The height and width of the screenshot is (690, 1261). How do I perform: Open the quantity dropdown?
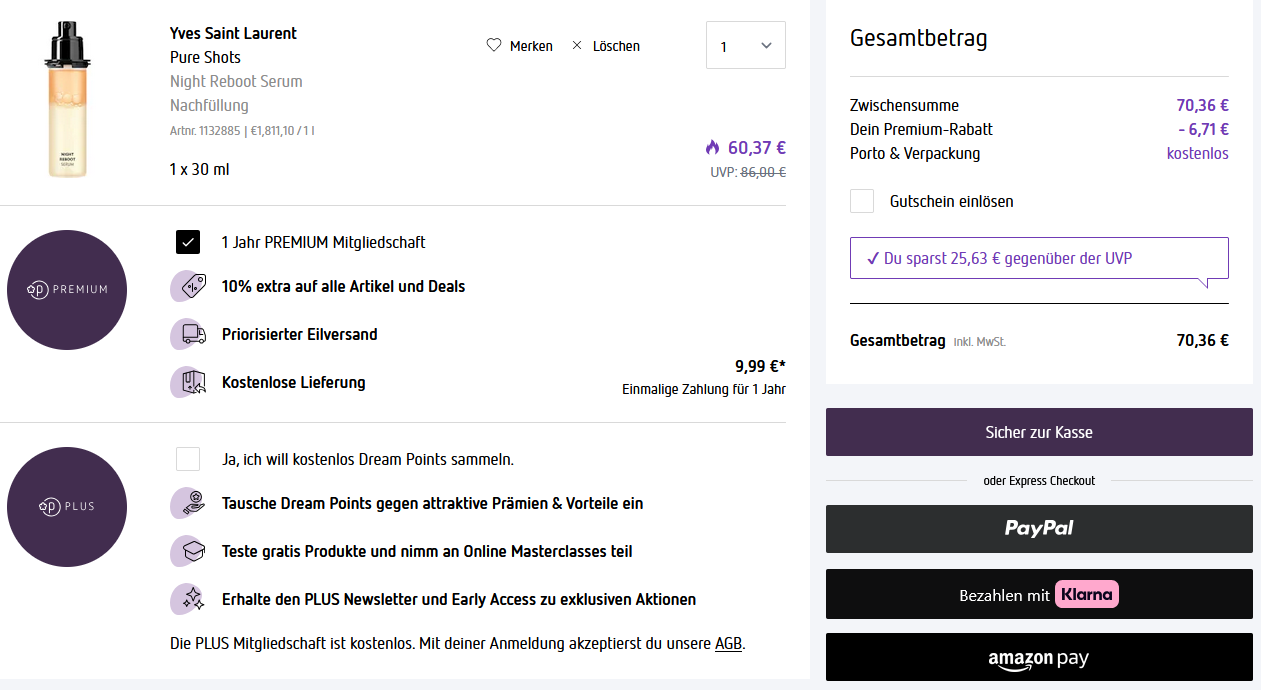click(746, 46)
